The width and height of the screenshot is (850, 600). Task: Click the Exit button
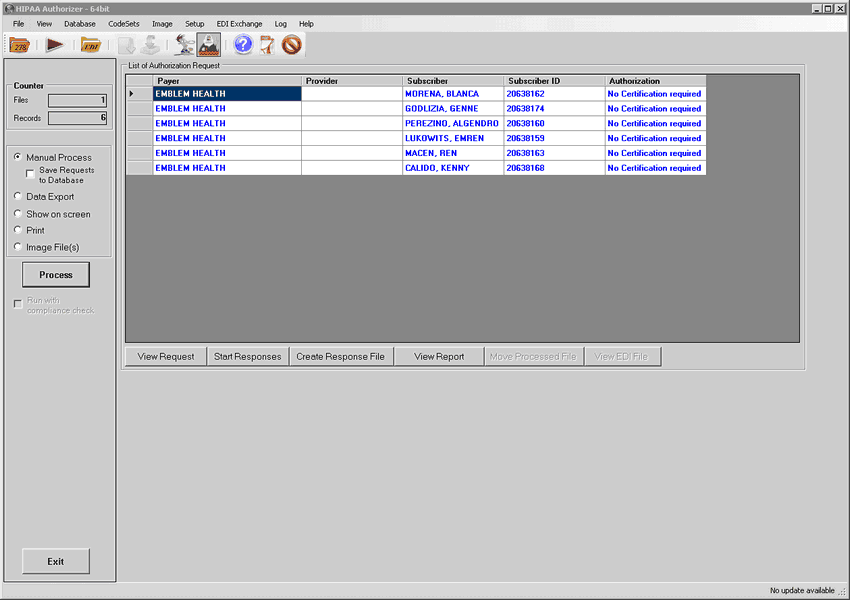(56, 562)
